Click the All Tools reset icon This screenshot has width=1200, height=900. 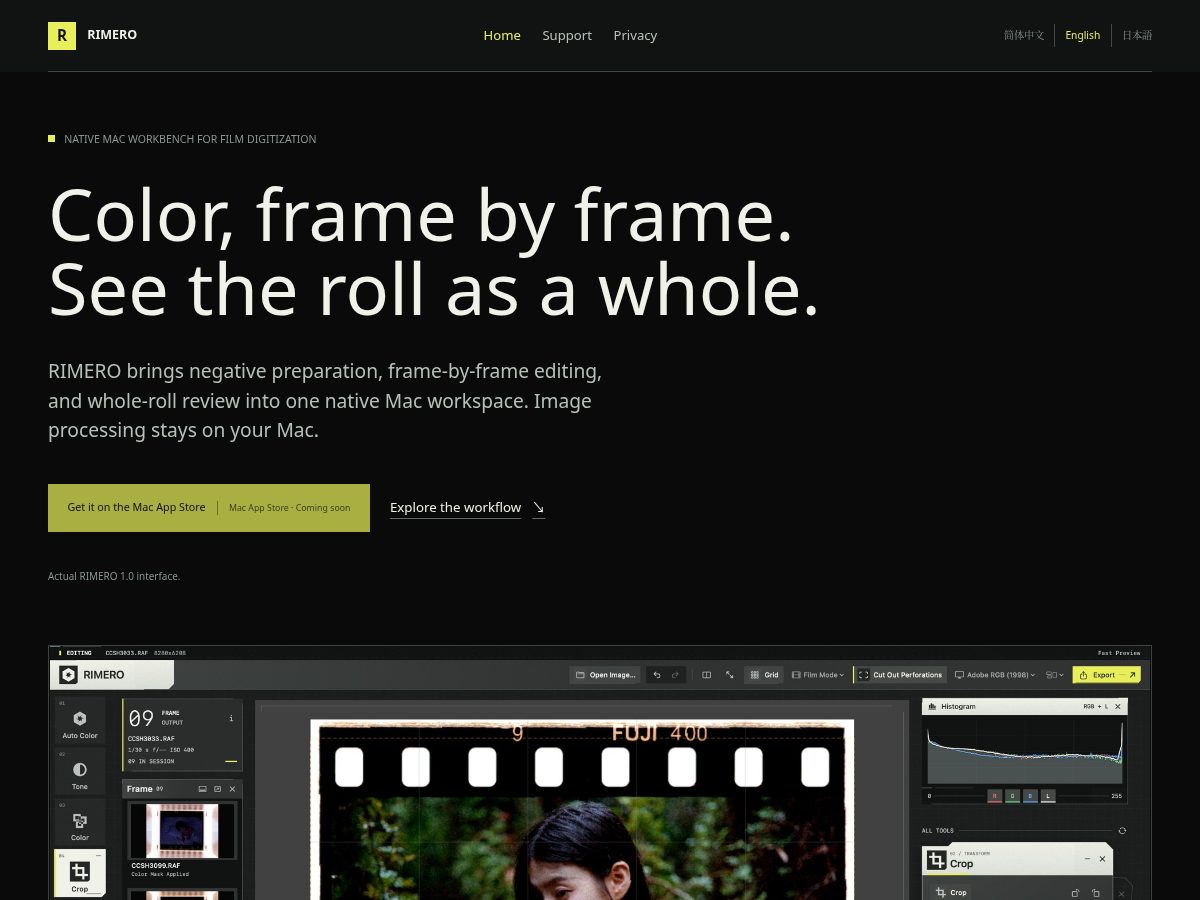(1122, 831)
